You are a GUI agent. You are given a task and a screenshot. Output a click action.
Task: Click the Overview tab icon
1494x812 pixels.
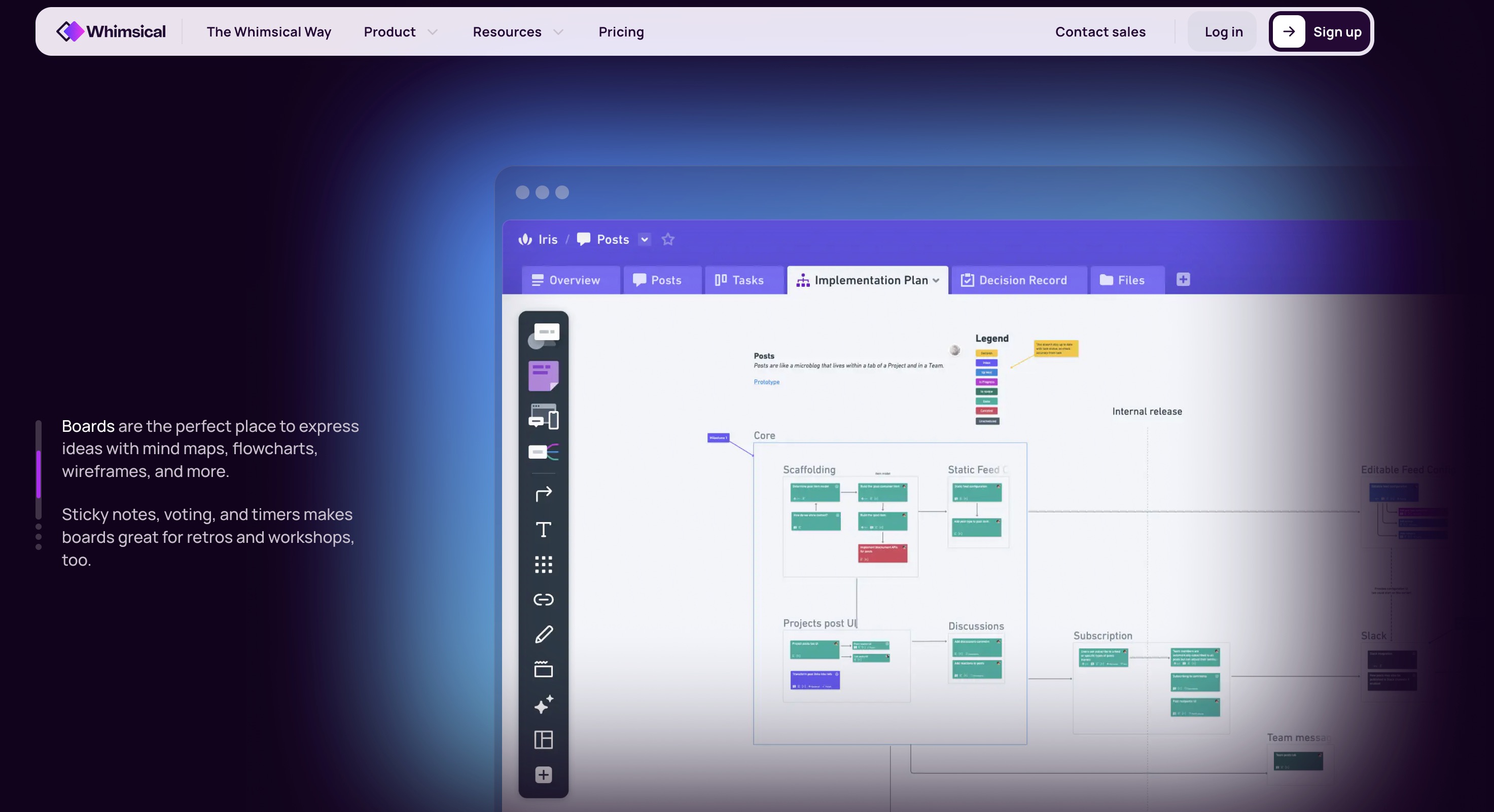point(538,280)
